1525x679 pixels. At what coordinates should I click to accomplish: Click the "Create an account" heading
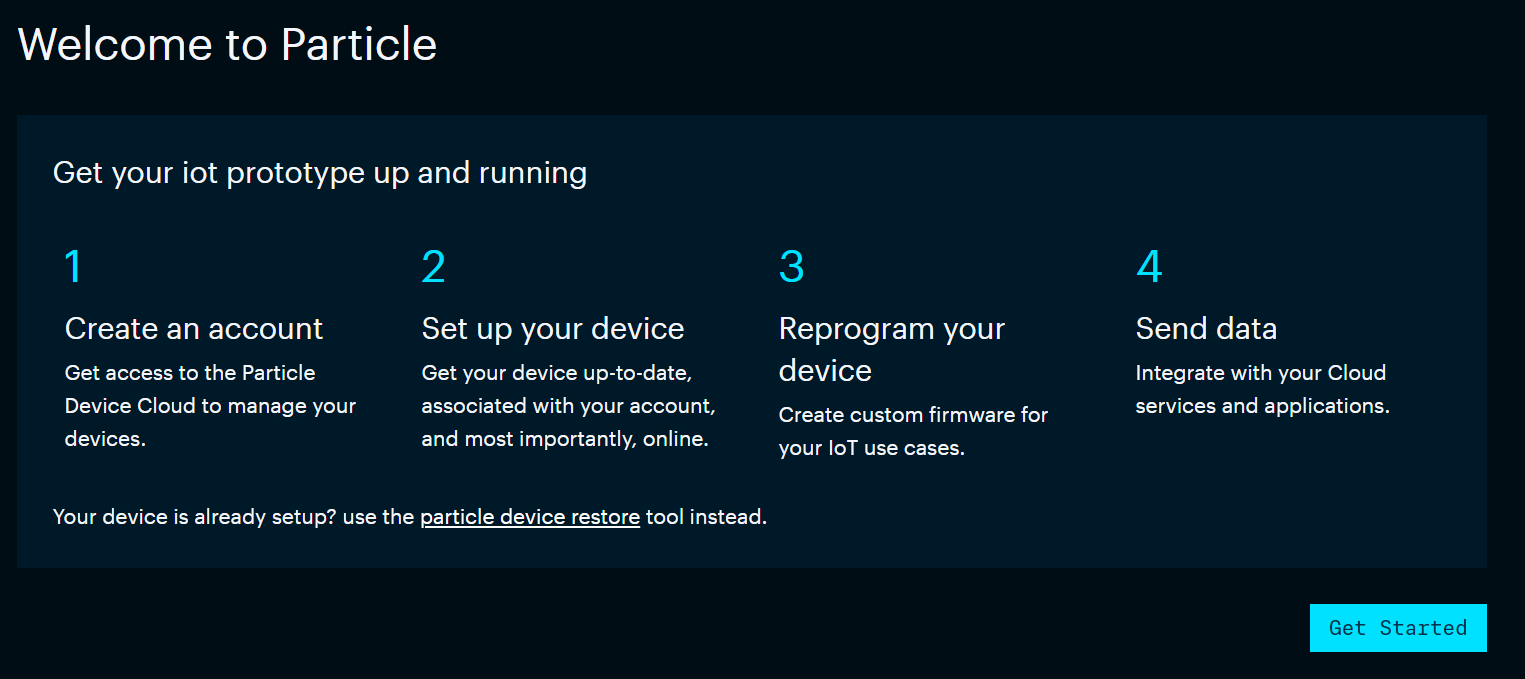click(x=194, y=328)
